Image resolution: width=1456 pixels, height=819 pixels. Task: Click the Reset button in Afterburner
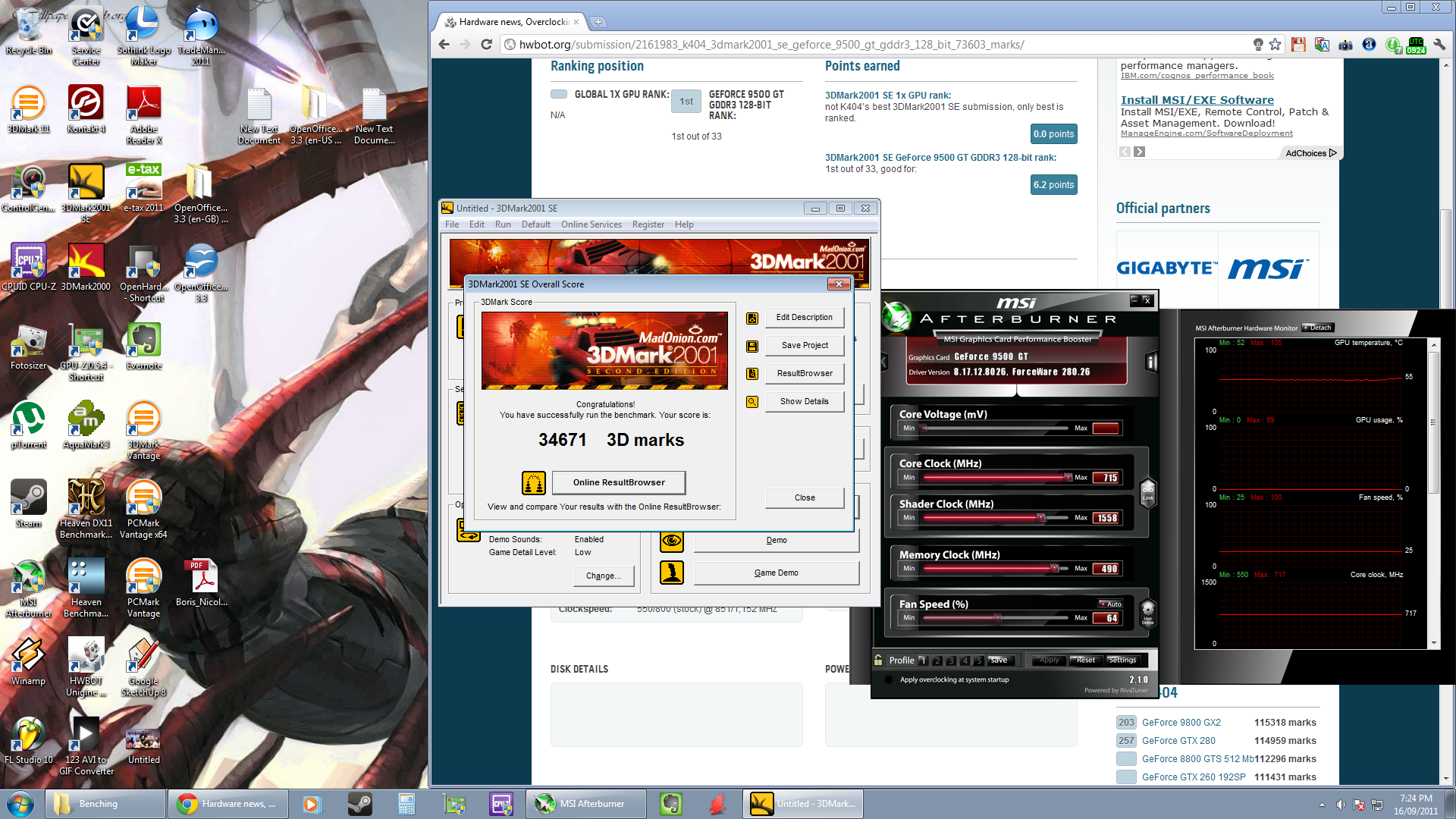click(1086, 661)
